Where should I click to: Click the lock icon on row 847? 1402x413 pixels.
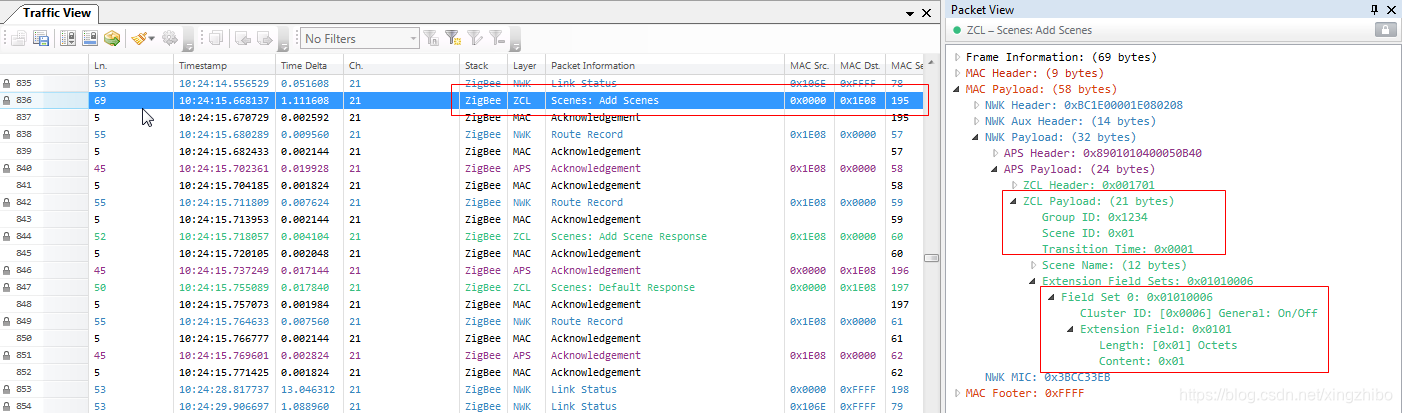coord(7,288)
